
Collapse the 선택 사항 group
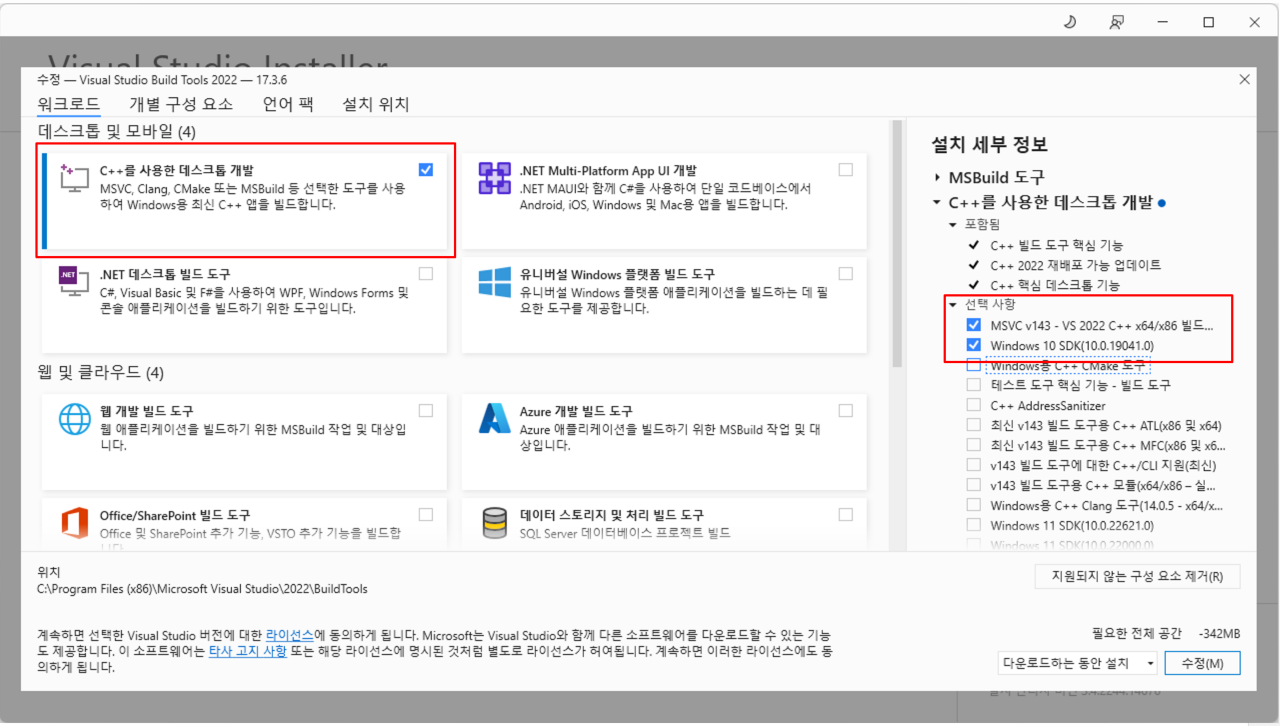click(x=953, y=304)
